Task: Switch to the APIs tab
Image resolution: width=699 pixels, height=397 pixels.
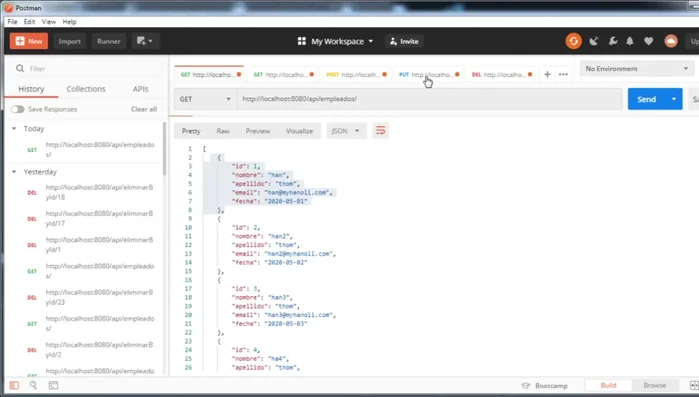Action: point(140,89)
